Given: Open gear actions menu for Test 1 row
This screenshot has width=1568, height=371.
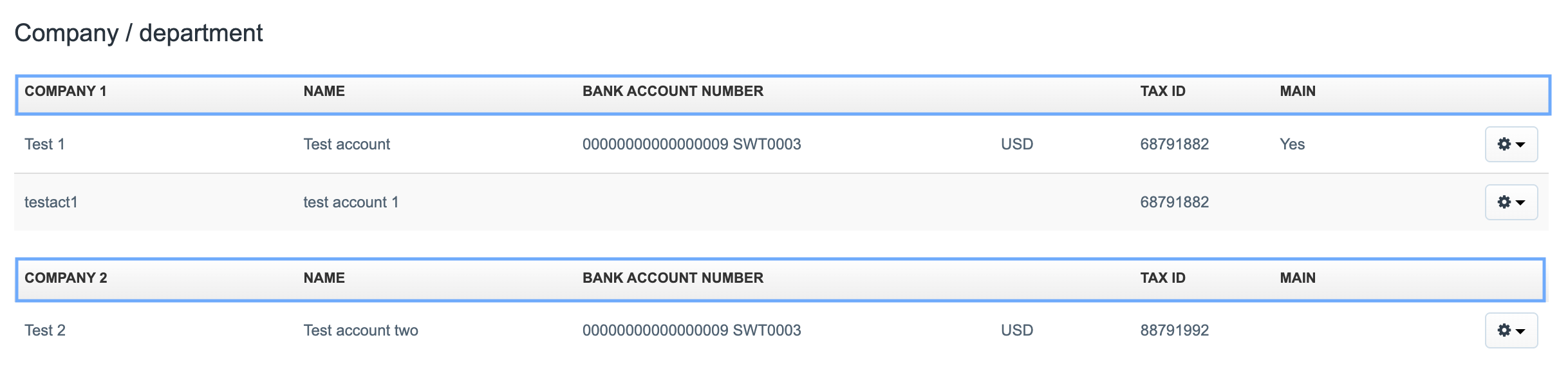Looking at the screenshot, I should coord(1511,144).
